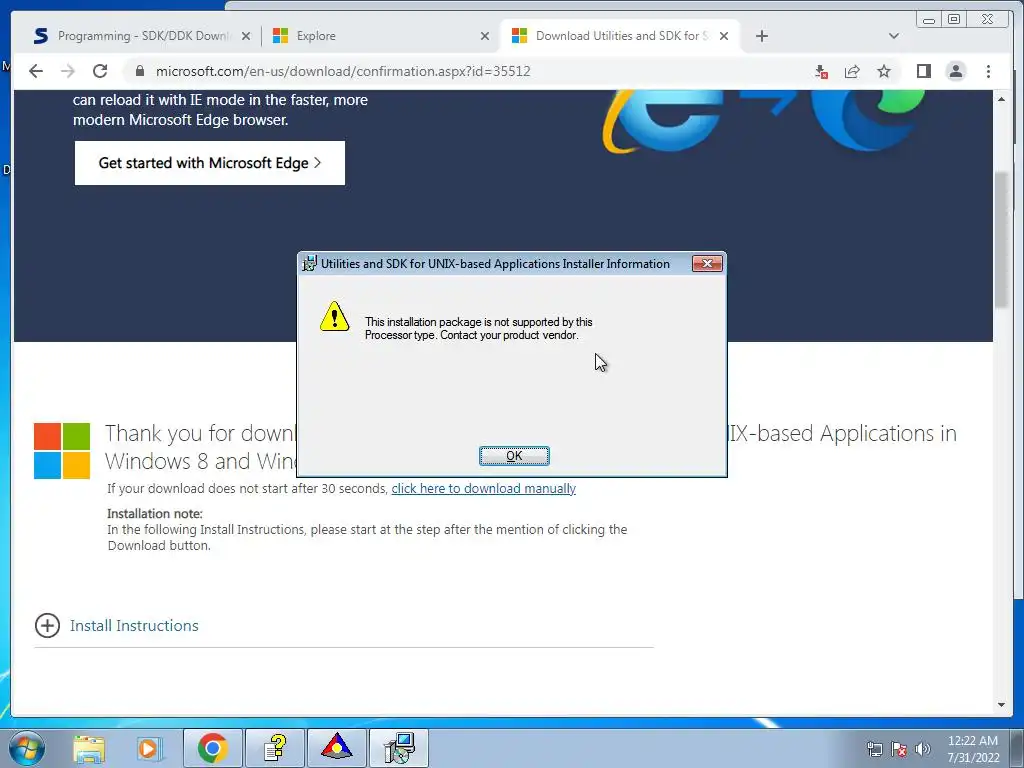The width and height of the screenshot is (1024, 768).
Task: Click the installer icon in the dialog title bar
Action: (x=310, y=264)
